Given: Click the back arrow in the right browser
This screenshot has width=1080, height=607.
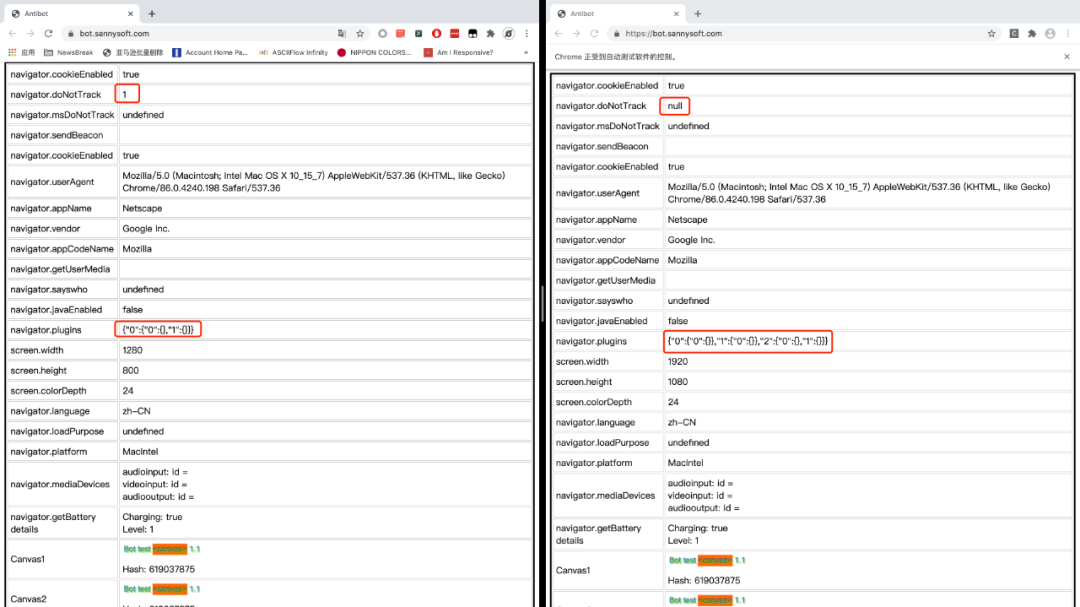Looking at the screenshot, I should tap(559, 33).
